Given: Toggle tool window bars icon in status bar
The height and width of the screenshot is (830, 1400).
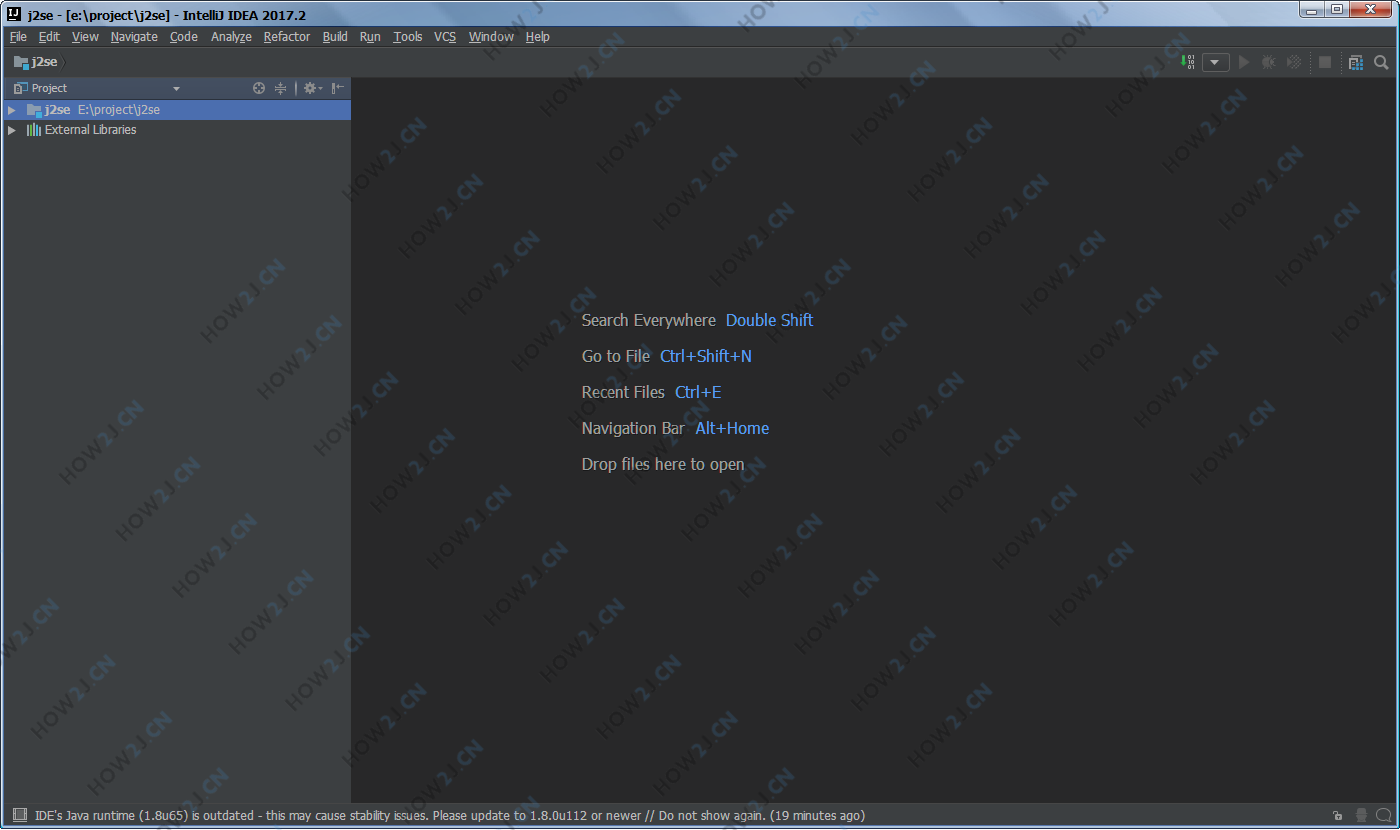Looking at the screenshot, I should [19, 816].
